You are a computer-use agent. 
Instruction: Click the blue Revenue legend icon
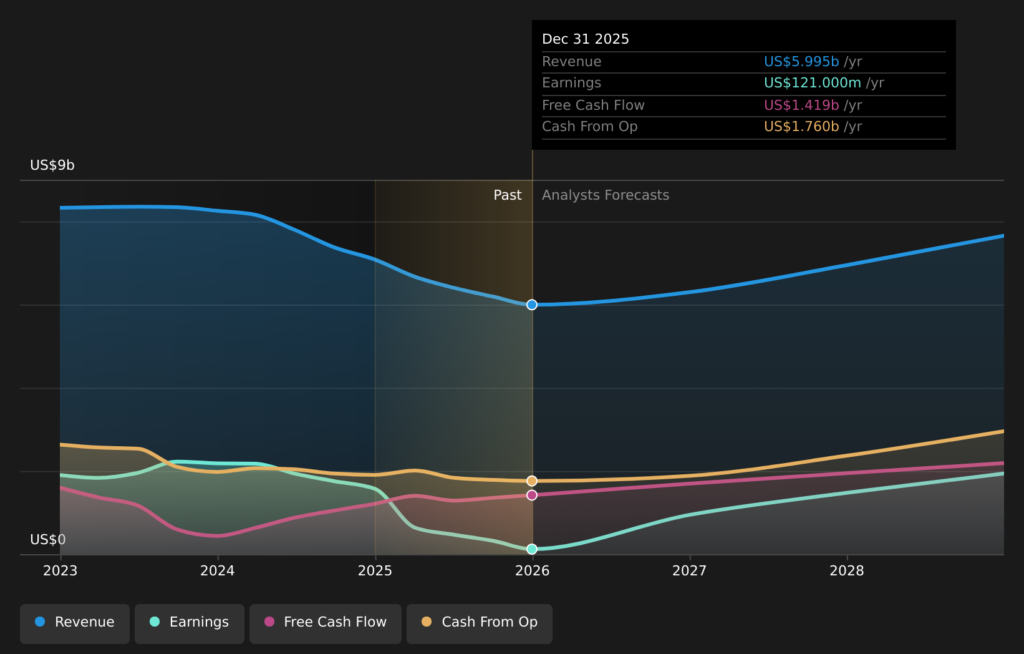coord(41,623)
